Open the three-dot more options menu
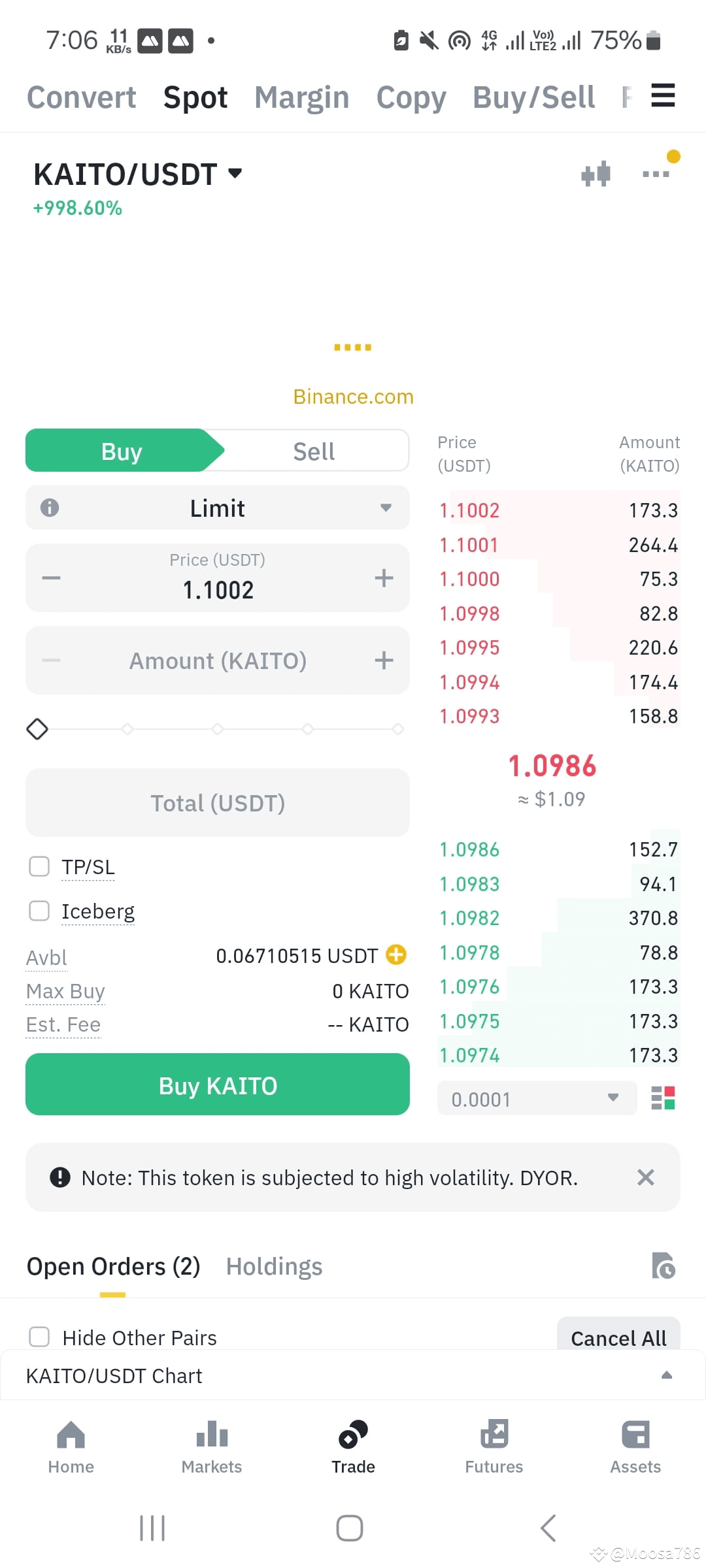The width and height of the screenshot is (706, 1568). [x=656, y=174]
